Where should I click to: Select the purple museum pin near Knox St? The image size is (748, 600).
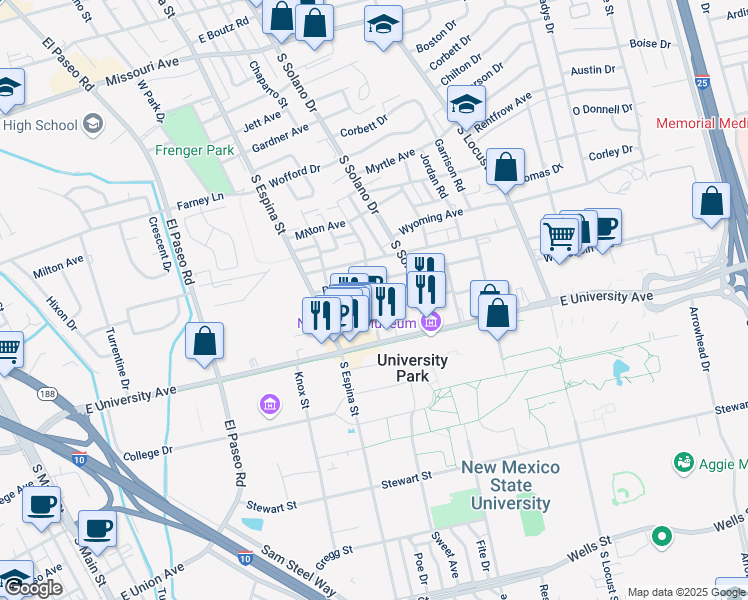click(270, 405)
